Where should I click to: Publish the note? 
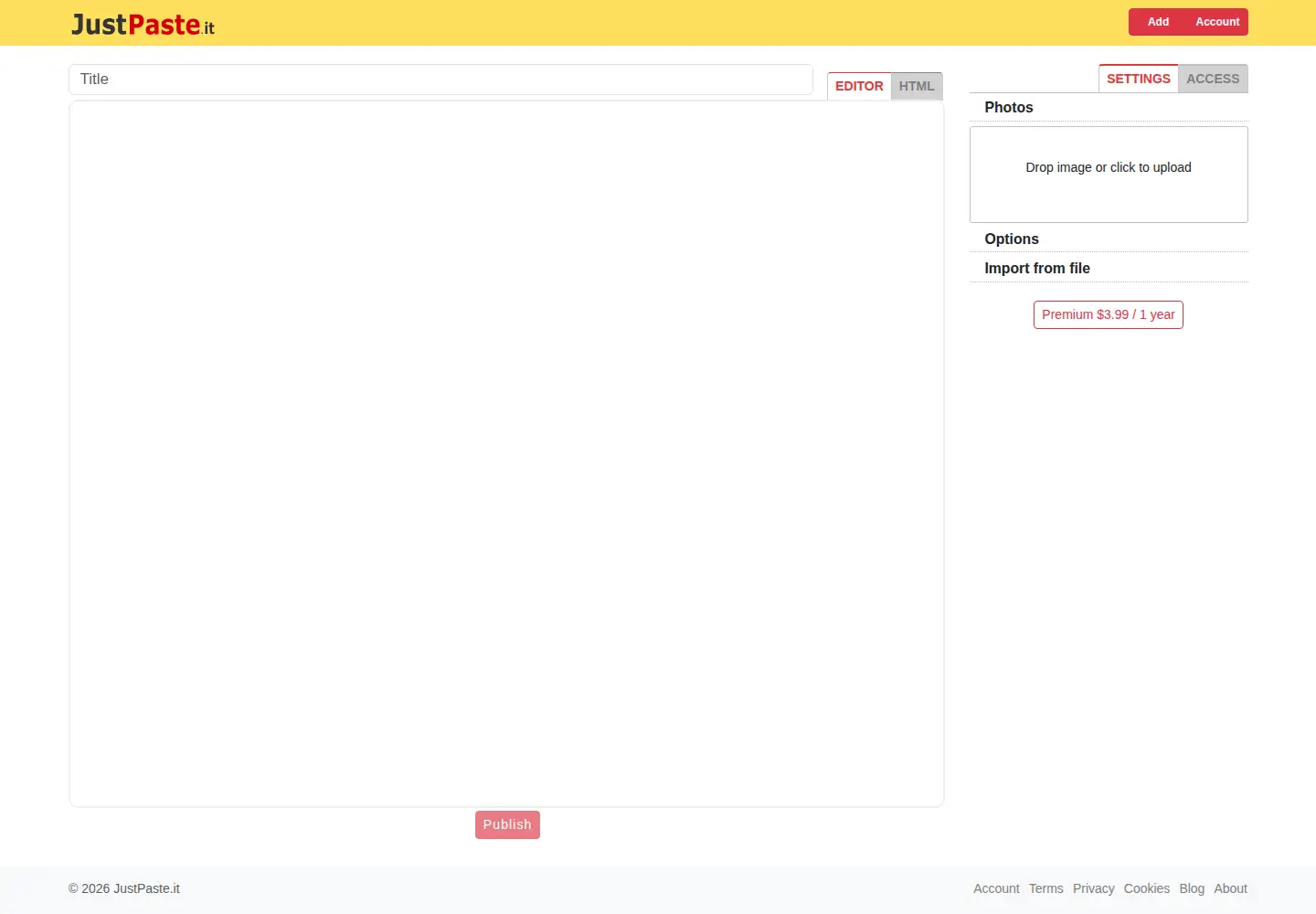click(x=507, y=824)
